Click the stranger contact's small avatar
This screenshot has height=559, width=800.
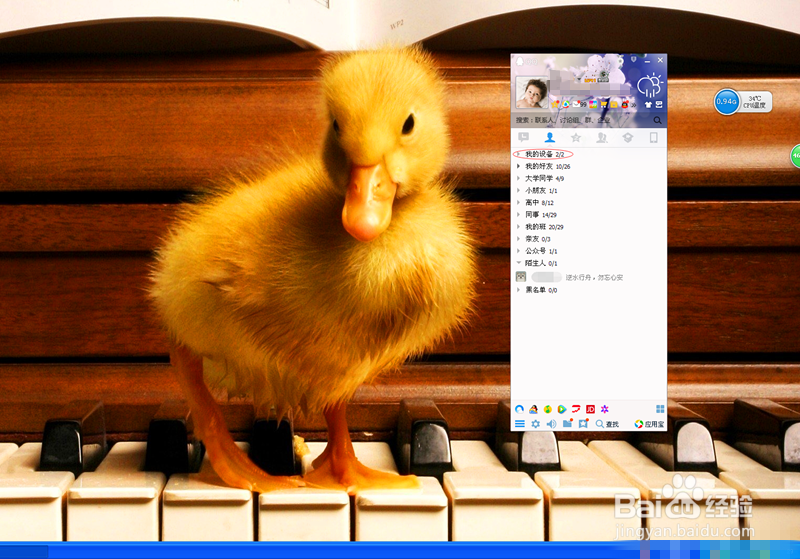521,277
